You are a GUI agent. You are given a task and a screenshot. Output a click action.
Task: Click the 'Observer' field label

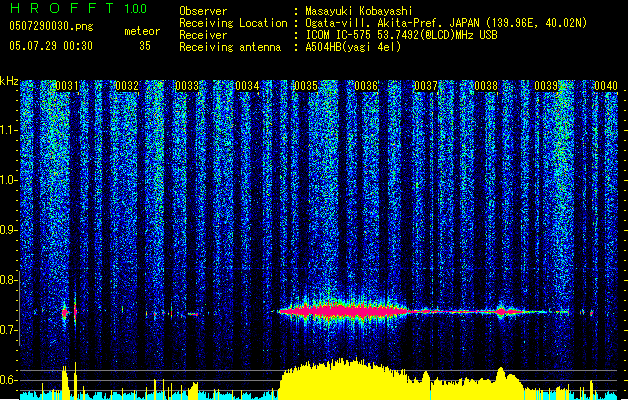pos(203,11)
